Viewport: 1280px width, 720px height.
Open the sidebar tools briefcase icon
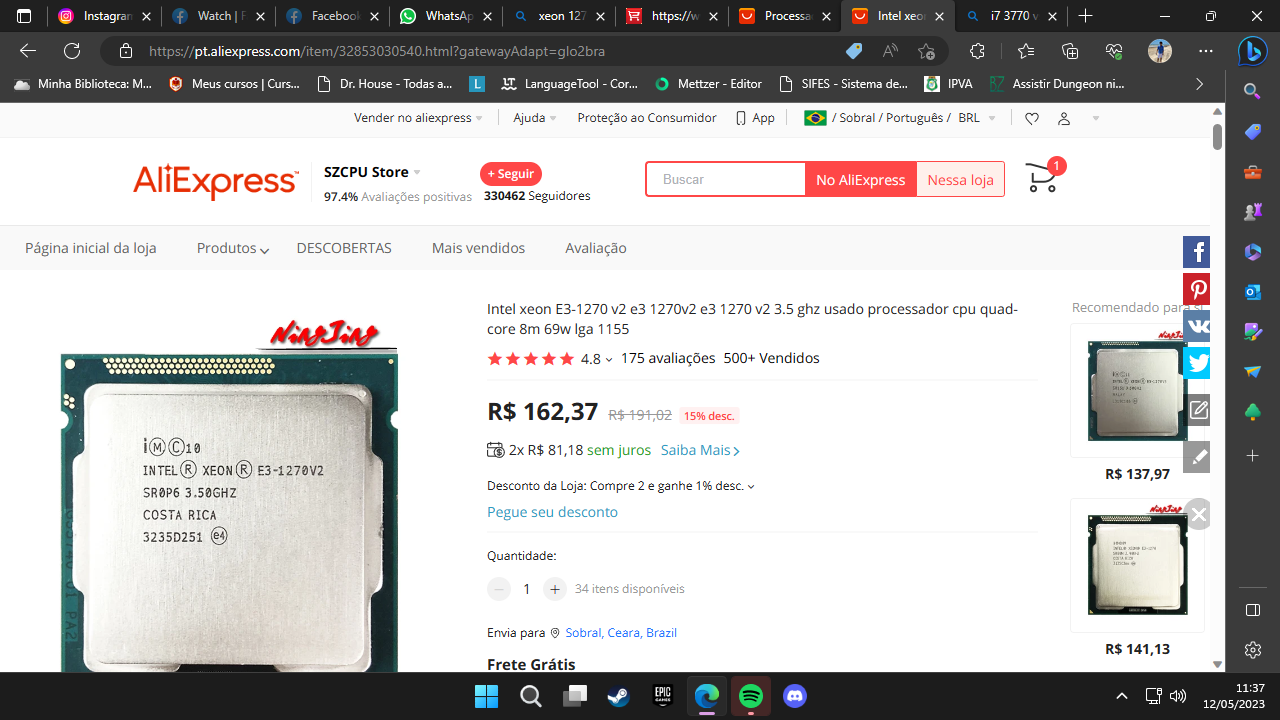point(1252,172)
